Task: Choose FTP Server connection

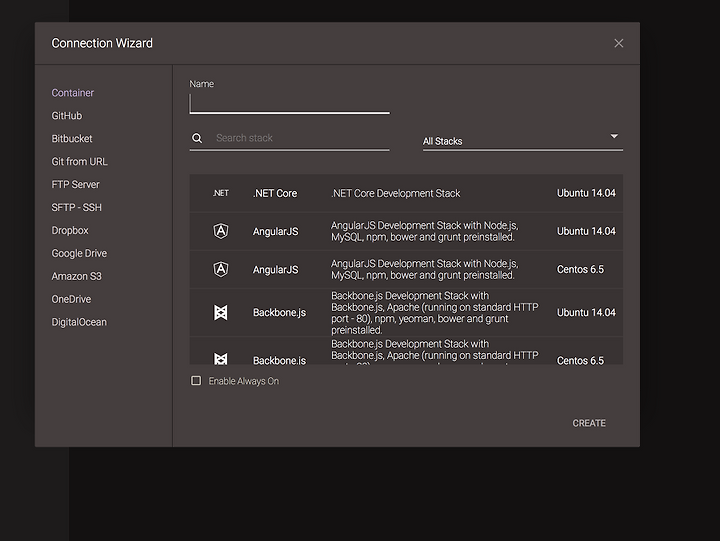Action: coord(75,185)
